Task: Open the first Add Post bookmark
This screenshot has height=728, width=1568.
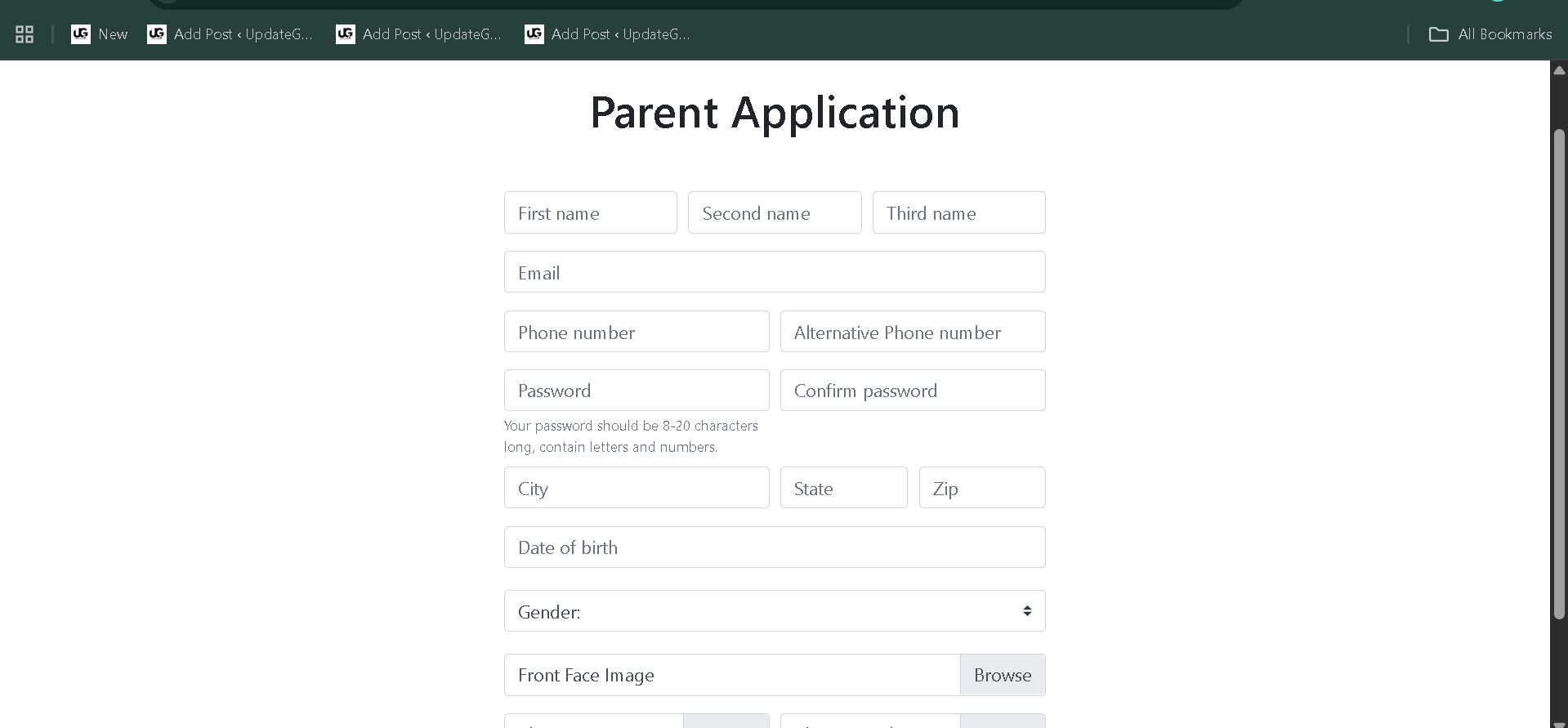Action: coord(230,34)
